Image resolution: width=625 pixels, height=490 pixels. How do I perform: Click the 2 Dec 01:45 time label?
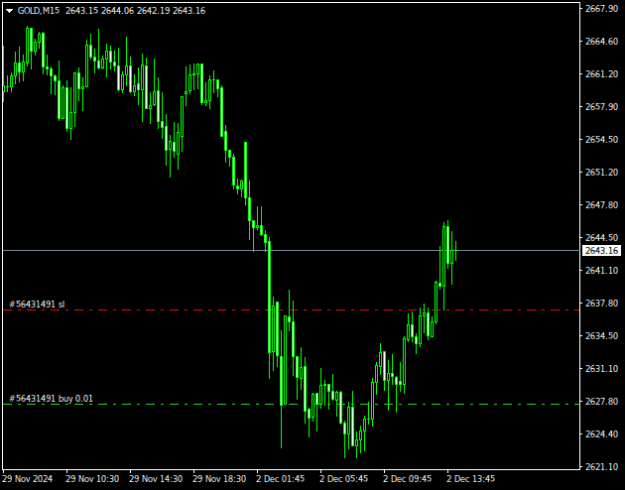pos(280,478)
